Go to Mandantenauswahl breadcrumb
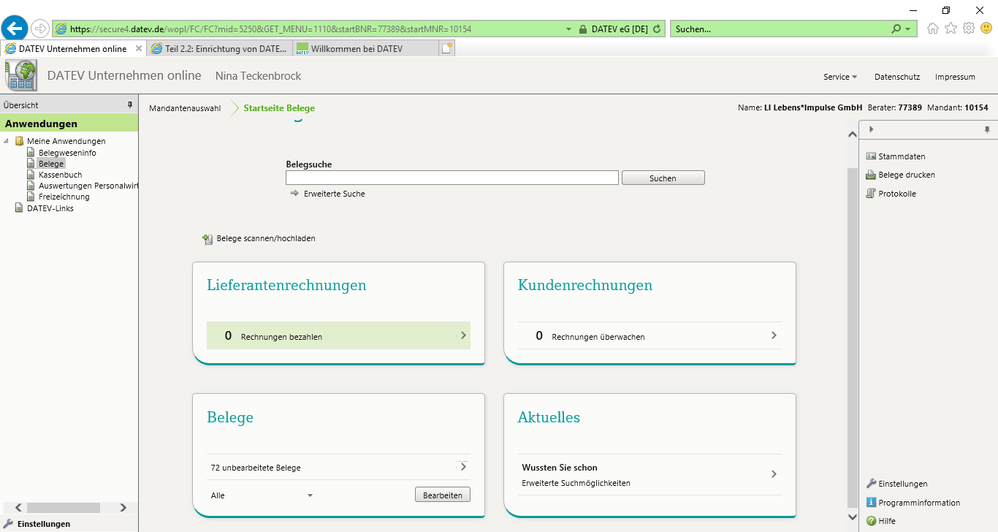998x532 pixels. click(x=185, y=108)
